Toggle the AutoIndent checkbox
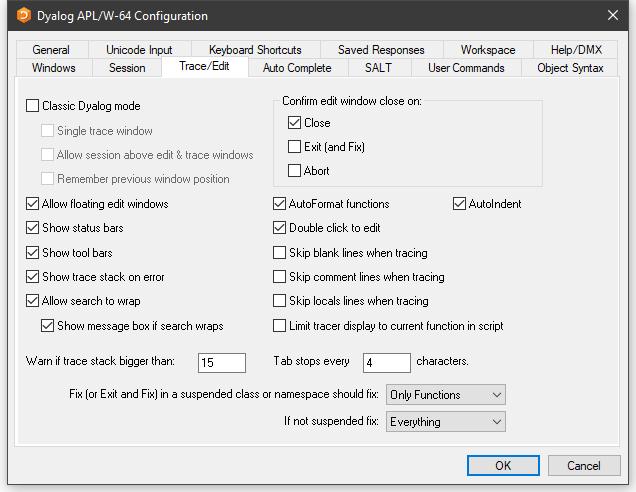 tap(460, 204)
